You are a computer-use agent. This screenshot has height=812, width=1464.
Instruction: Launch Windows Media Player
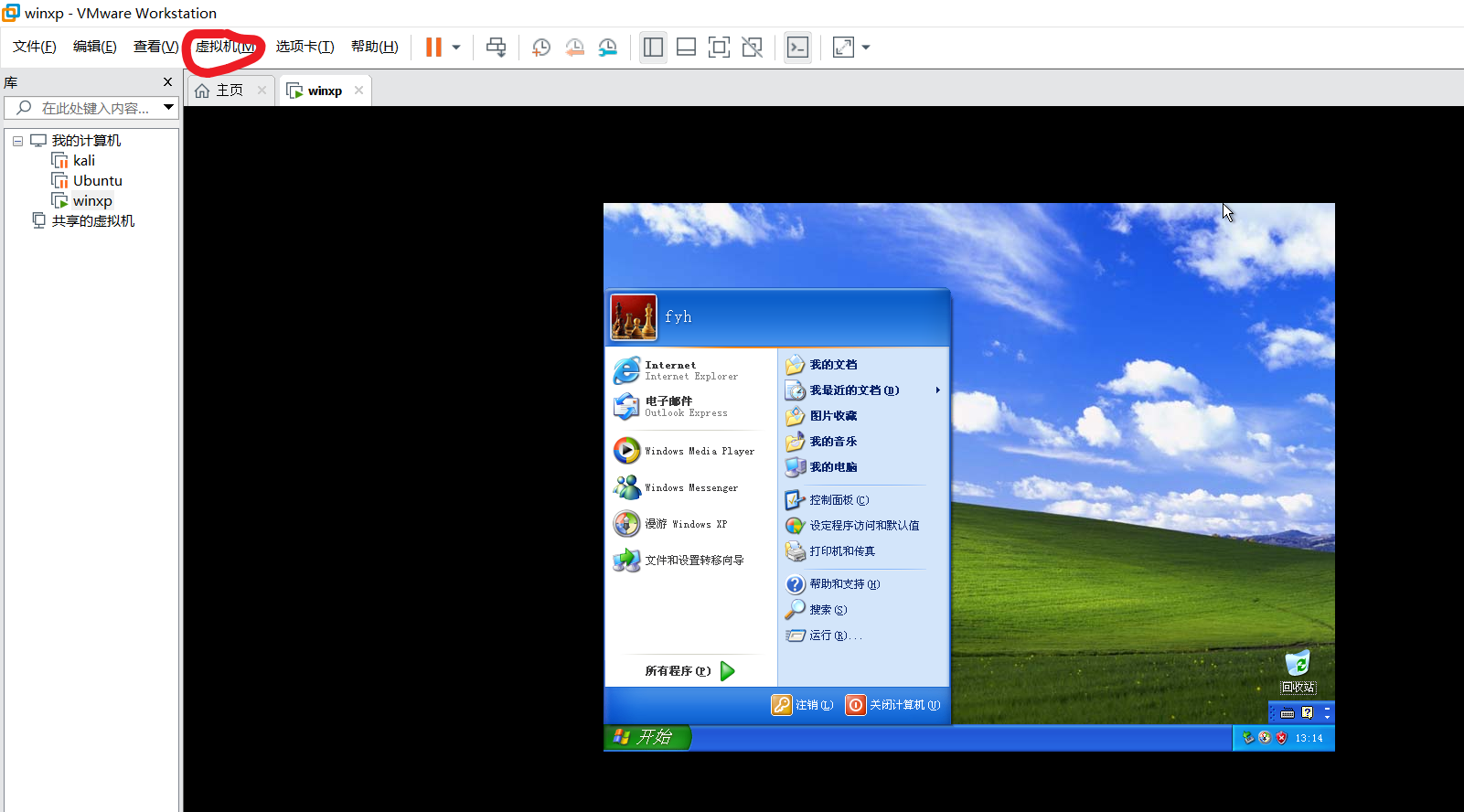[x=690, y=451]
